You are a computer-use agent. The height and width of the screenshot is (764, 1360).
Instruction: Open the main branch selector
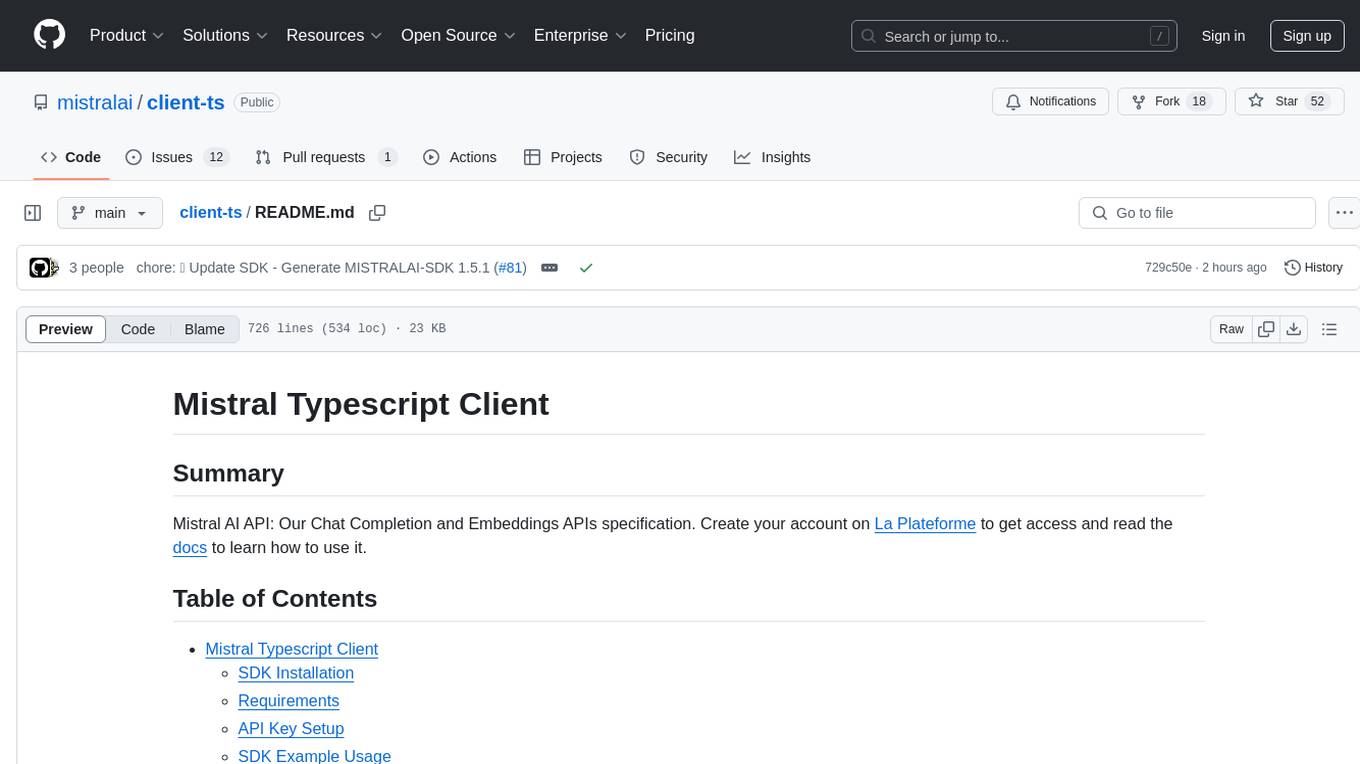[110, 213]
